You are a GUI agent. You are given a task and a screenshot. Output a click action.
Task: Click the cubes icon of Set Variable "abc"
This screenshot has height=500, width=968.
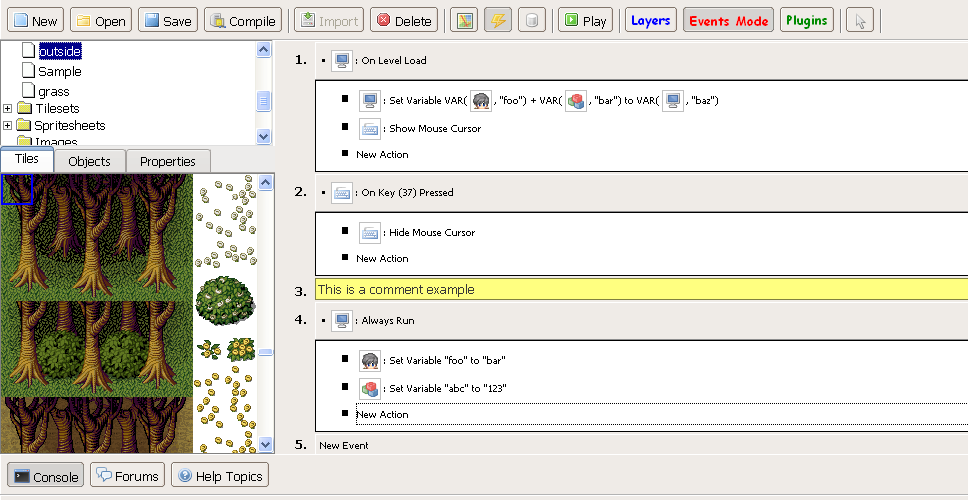370,389
